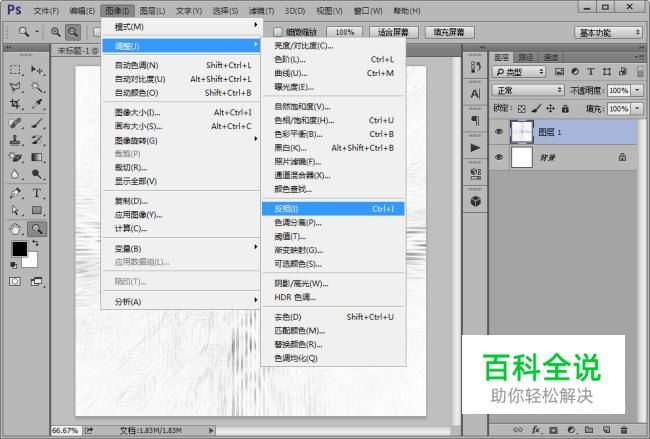Select the Eyedropper tool
The width and height of the screenshot is (650, 439).
tap(37, 104)
